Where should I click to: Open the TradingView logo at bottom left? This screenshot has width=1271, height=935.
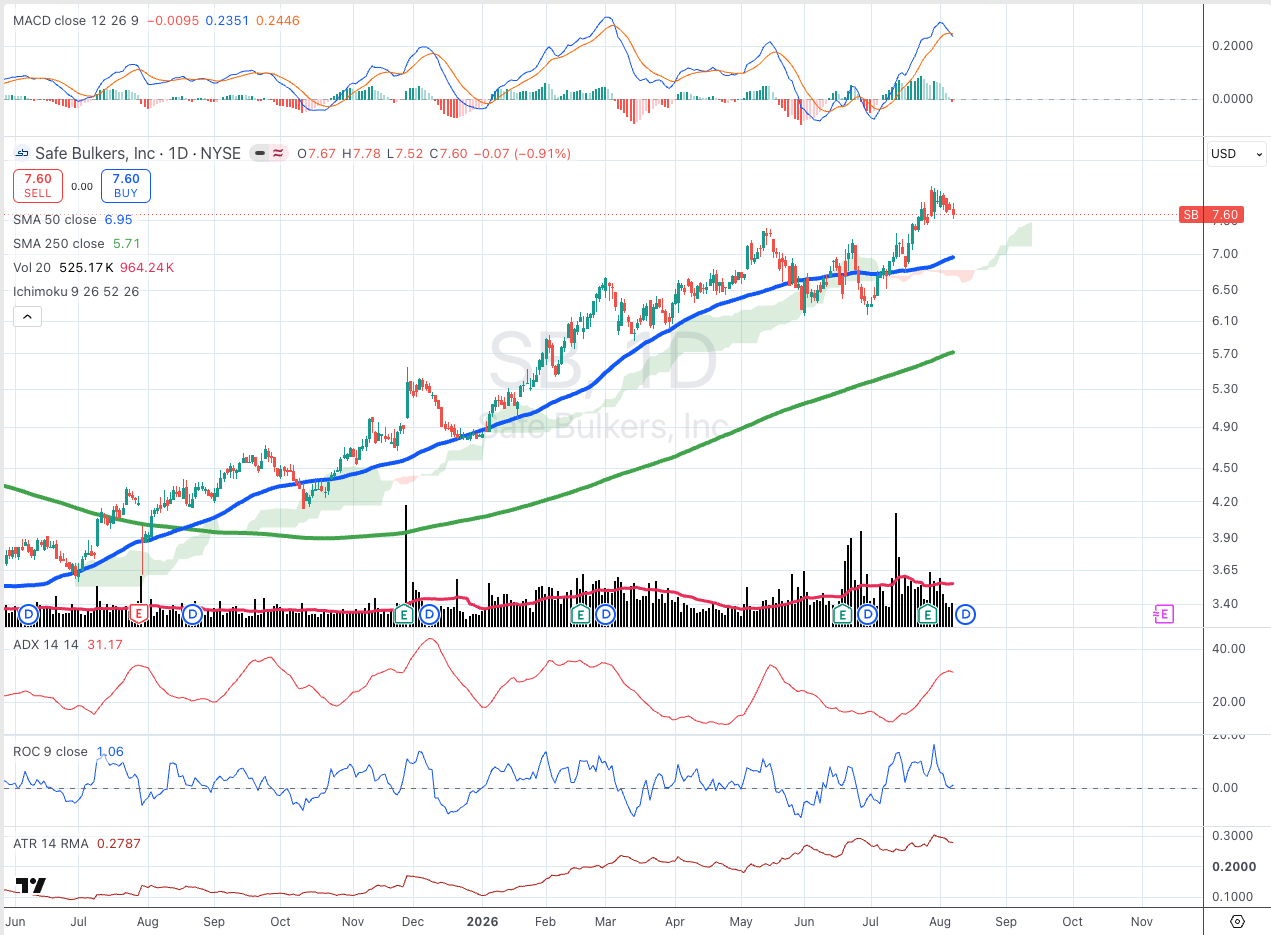[x=31, y=886]
